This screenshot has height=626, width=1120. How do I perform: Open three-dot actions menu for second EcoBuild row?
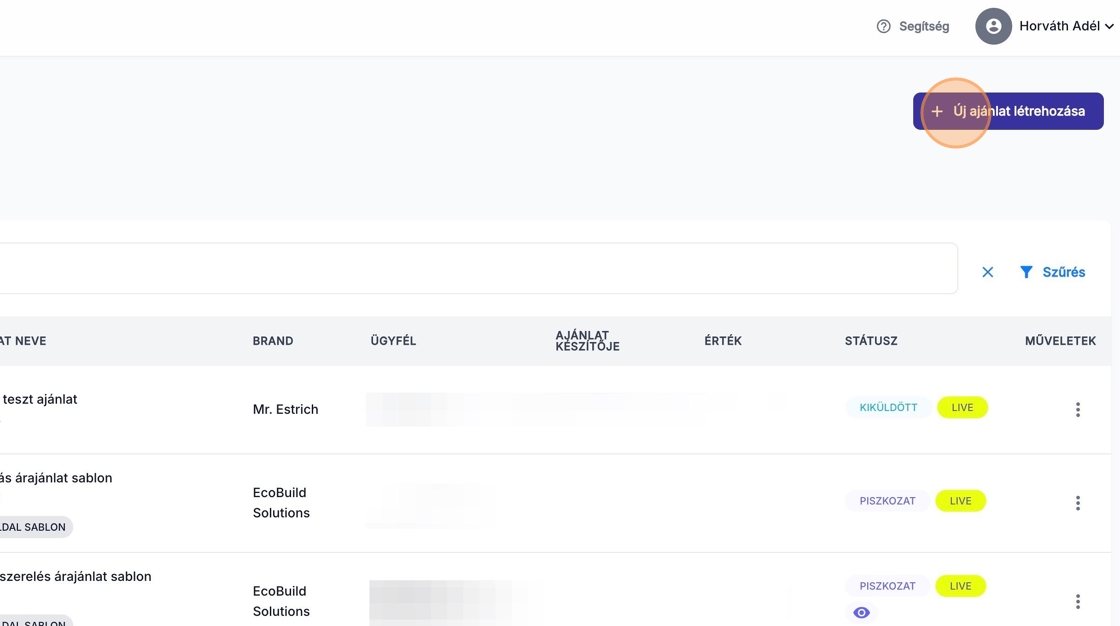1078,503
